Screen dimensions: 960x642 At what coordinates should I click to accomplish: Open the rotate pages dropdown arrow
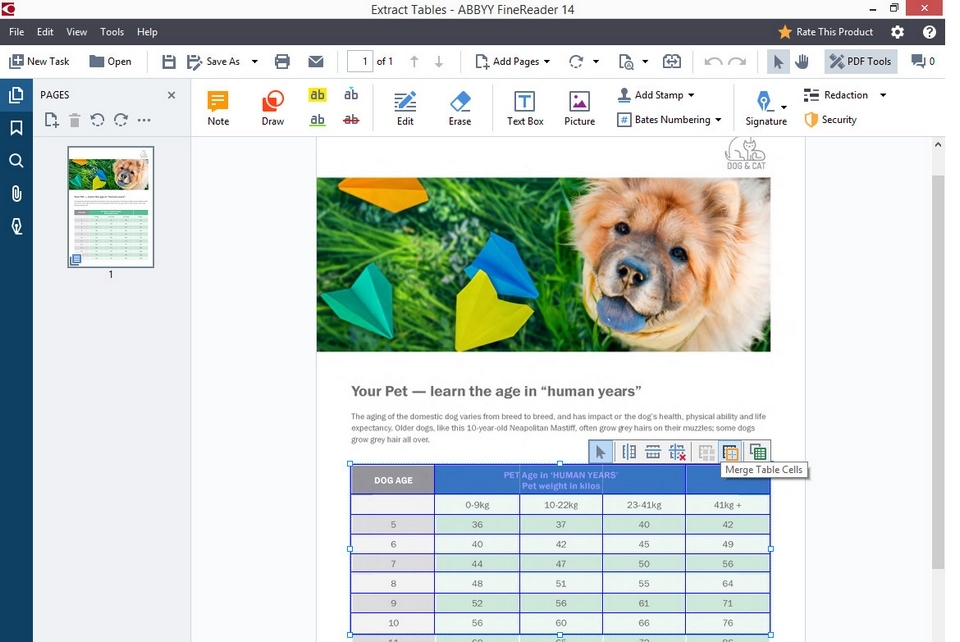click(596, 61)
